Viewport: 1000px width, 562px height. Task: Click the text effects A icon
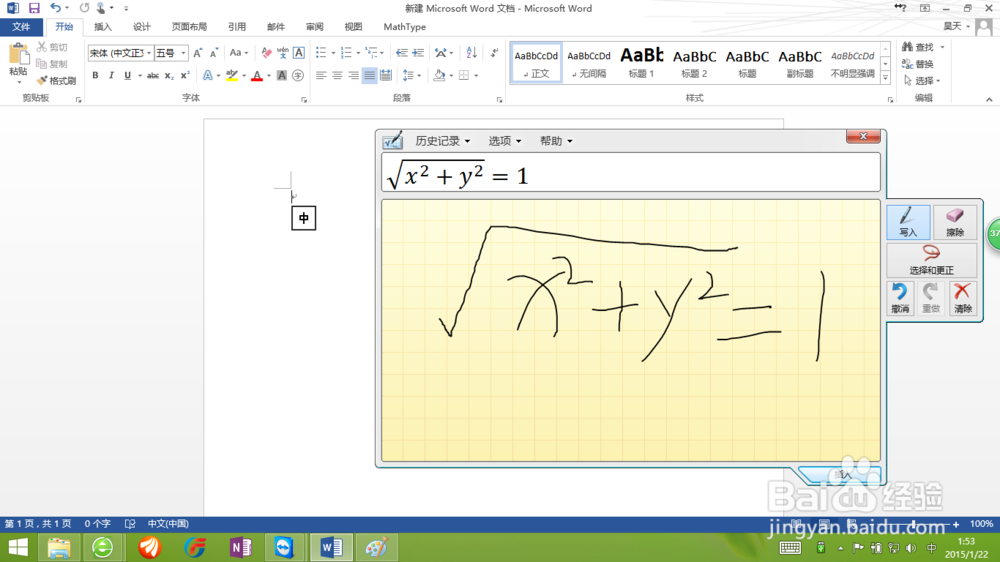tap(207, 75)
